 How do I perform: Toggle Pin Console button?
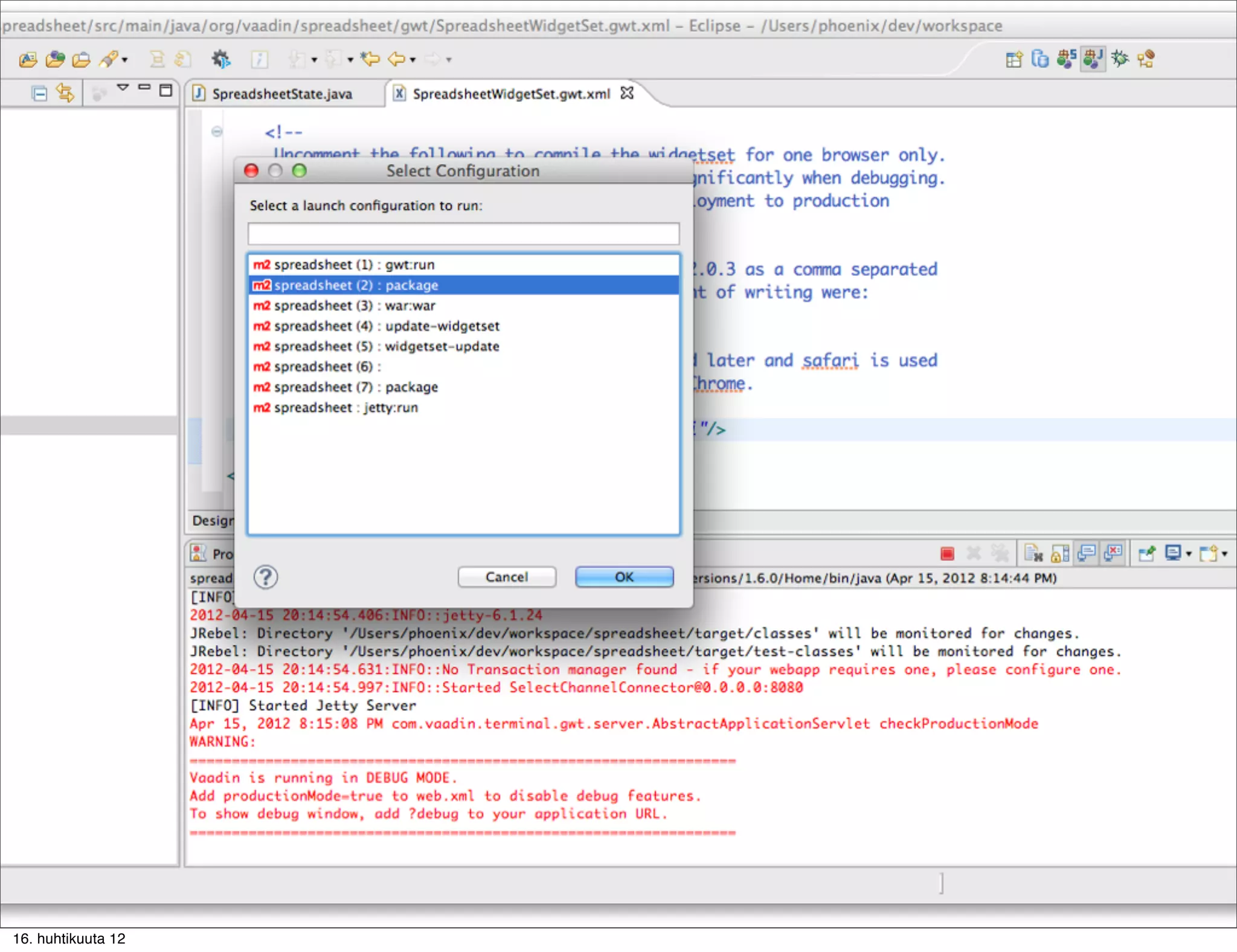[x=1146, y=553]
